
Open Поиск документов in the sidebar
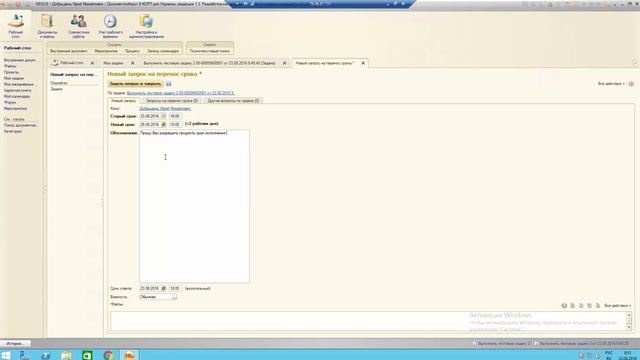[x=20, y=125]
